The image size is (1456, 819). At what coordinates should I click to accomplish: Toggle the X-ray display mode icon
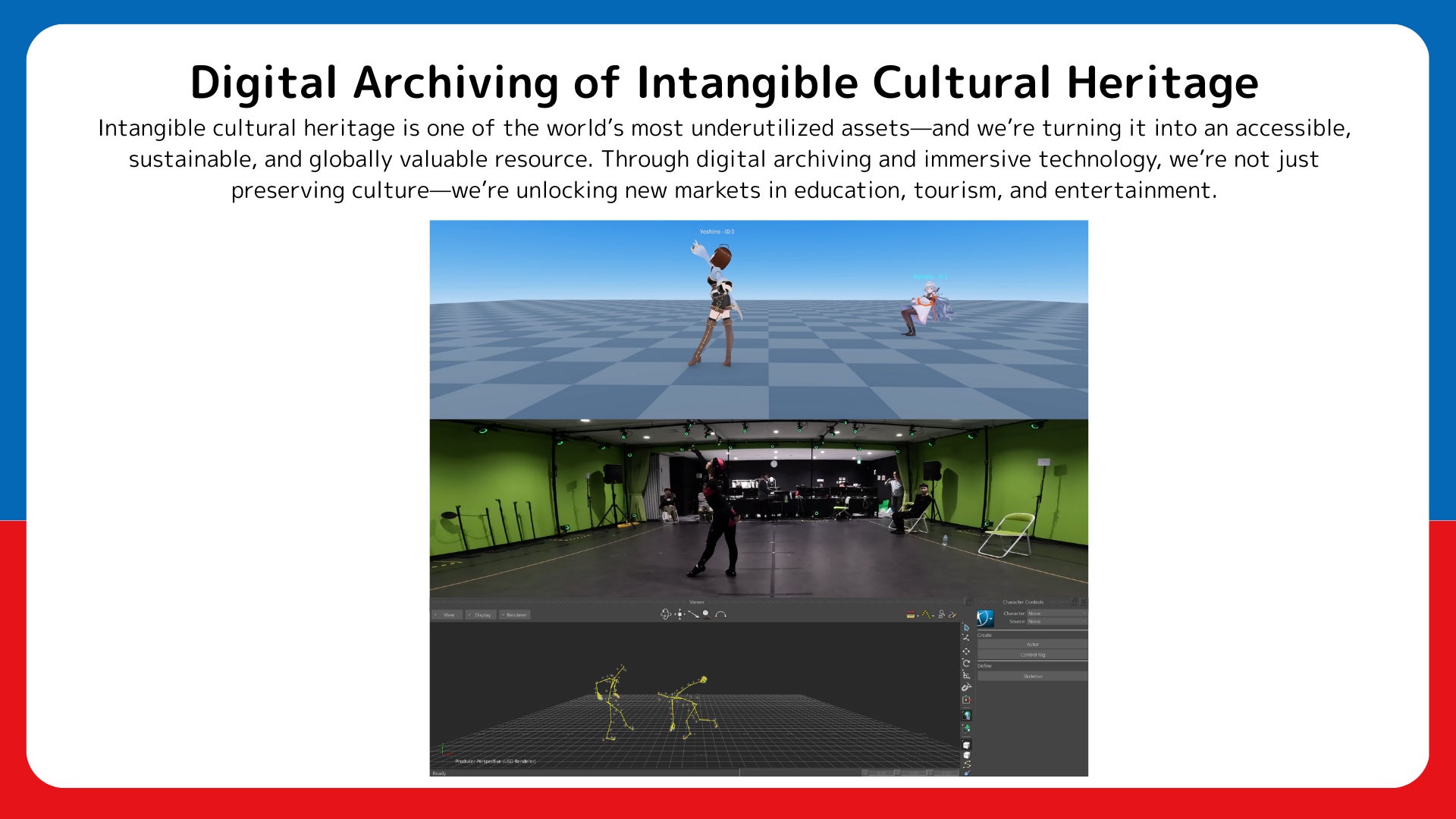(x=966, y=755)
